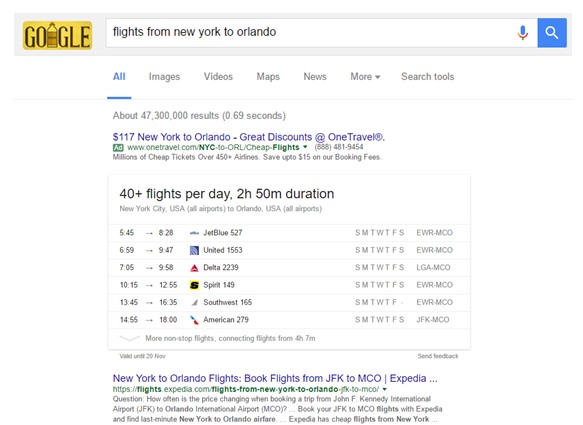Click the Spirit yellow airline logo
583x425 pixels.
pyautogui.click(x=194, y=285)
